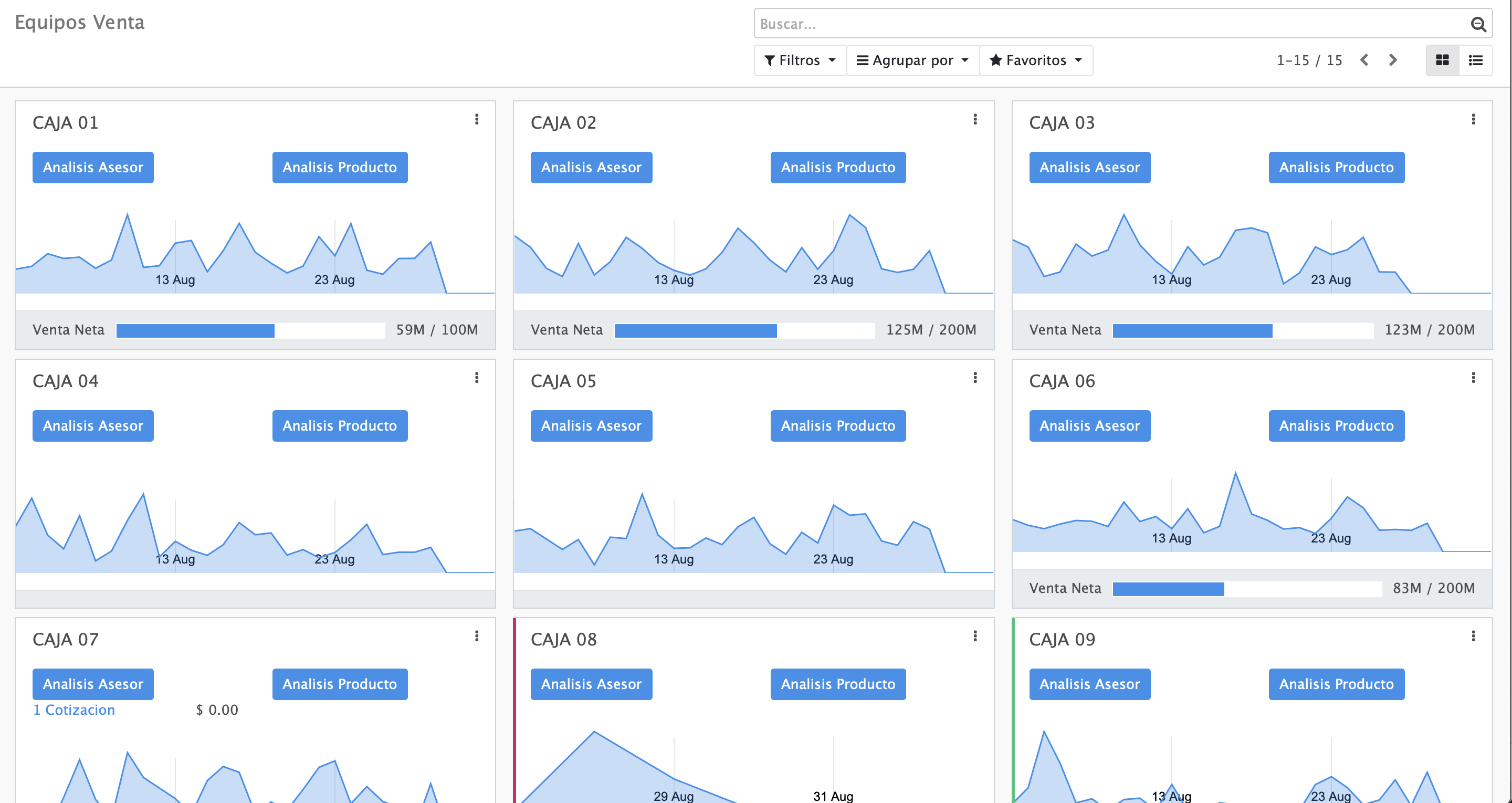
Task: Click Analisis Producto in CAJA 05
Action: click(x=837, y=426)
